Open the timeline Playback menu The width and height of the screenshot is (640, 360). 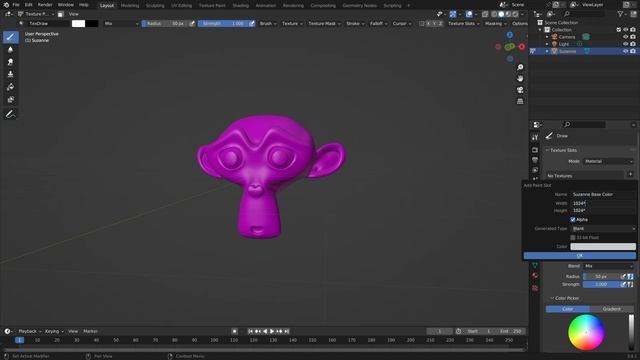tap(30, 331)
